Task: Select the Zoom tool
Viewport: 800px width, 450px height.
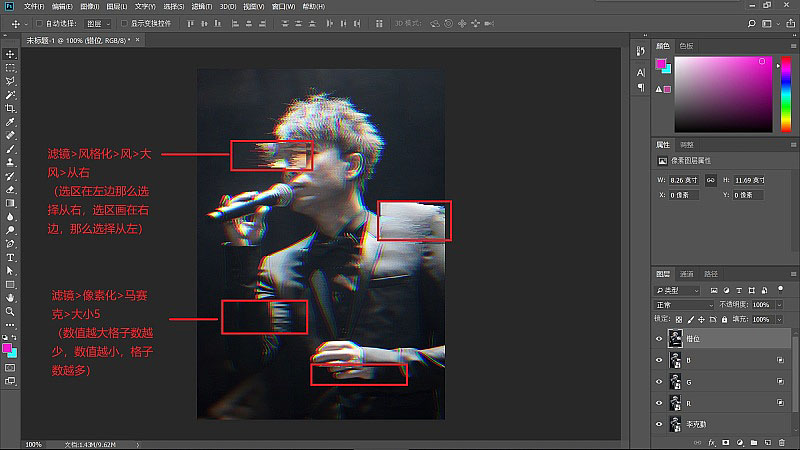Action: [10, 311]
